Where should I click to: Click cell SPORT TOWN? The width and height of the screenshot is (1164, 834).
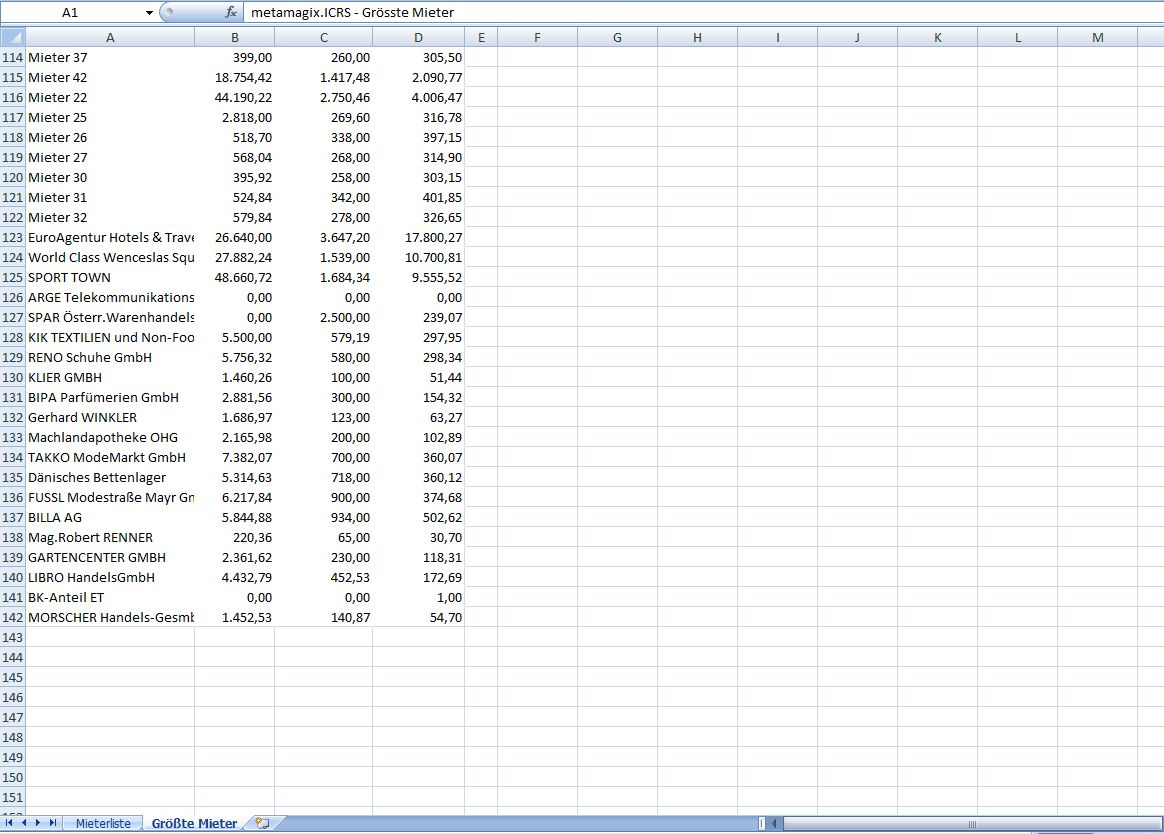click(110, 277)
